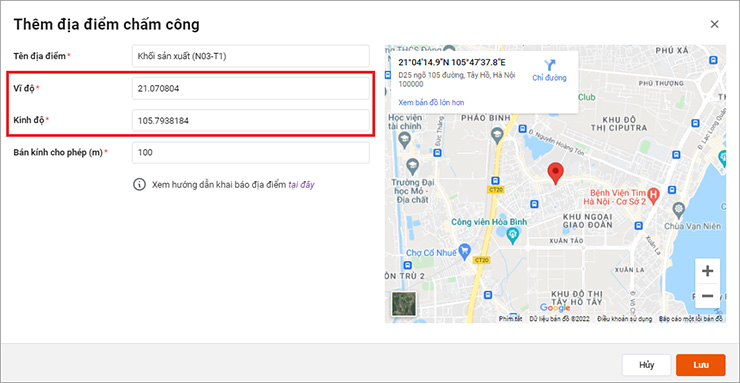The width and height of the screenshot is (740, 383).
Task: Open the 'tại đây' guide link
Action: pyautogui.click(x=301, y=184)
